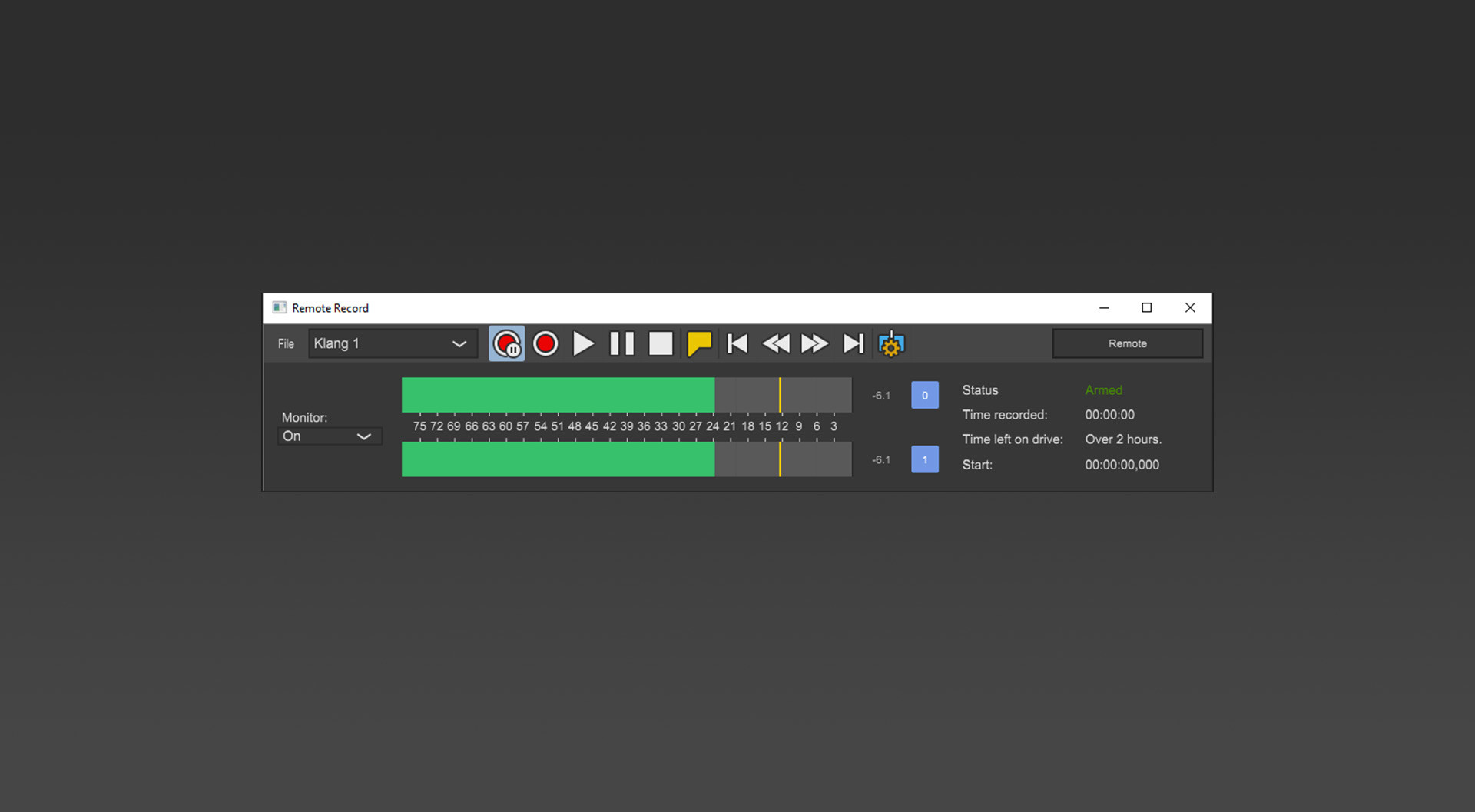Click the Play button

click(x=584, y=343)
